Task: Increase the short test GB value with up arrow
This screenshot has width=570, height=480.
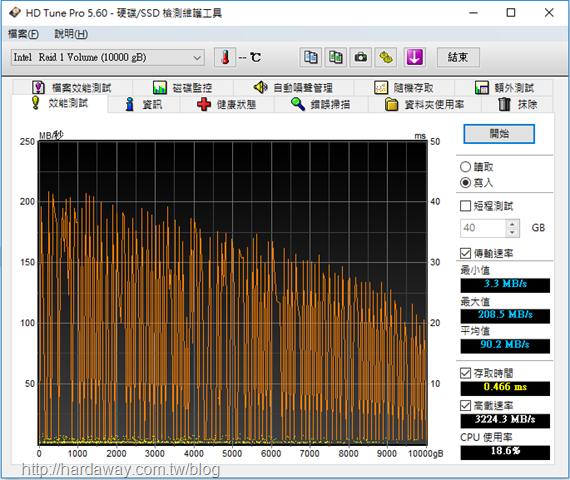Action: coord(512,224)
